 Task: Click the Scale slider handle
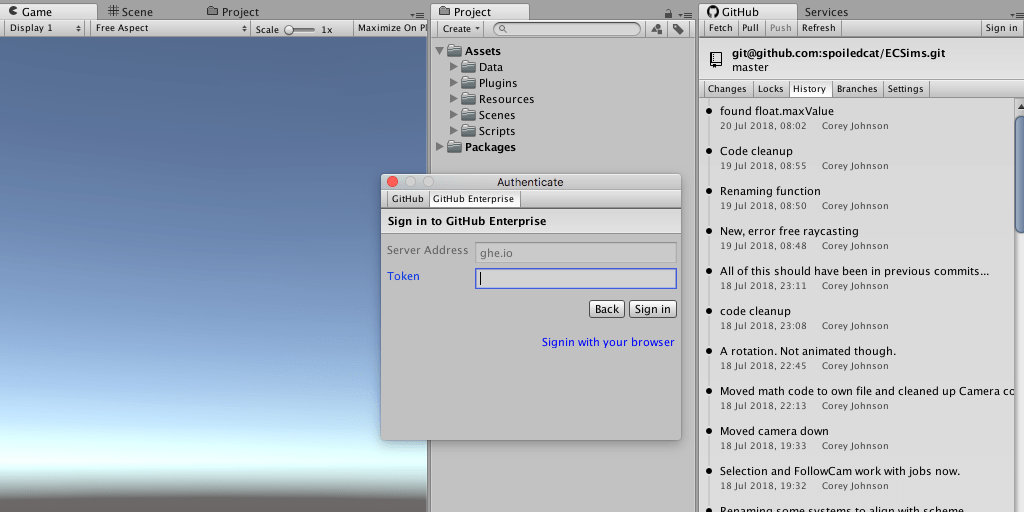[289, 30]
